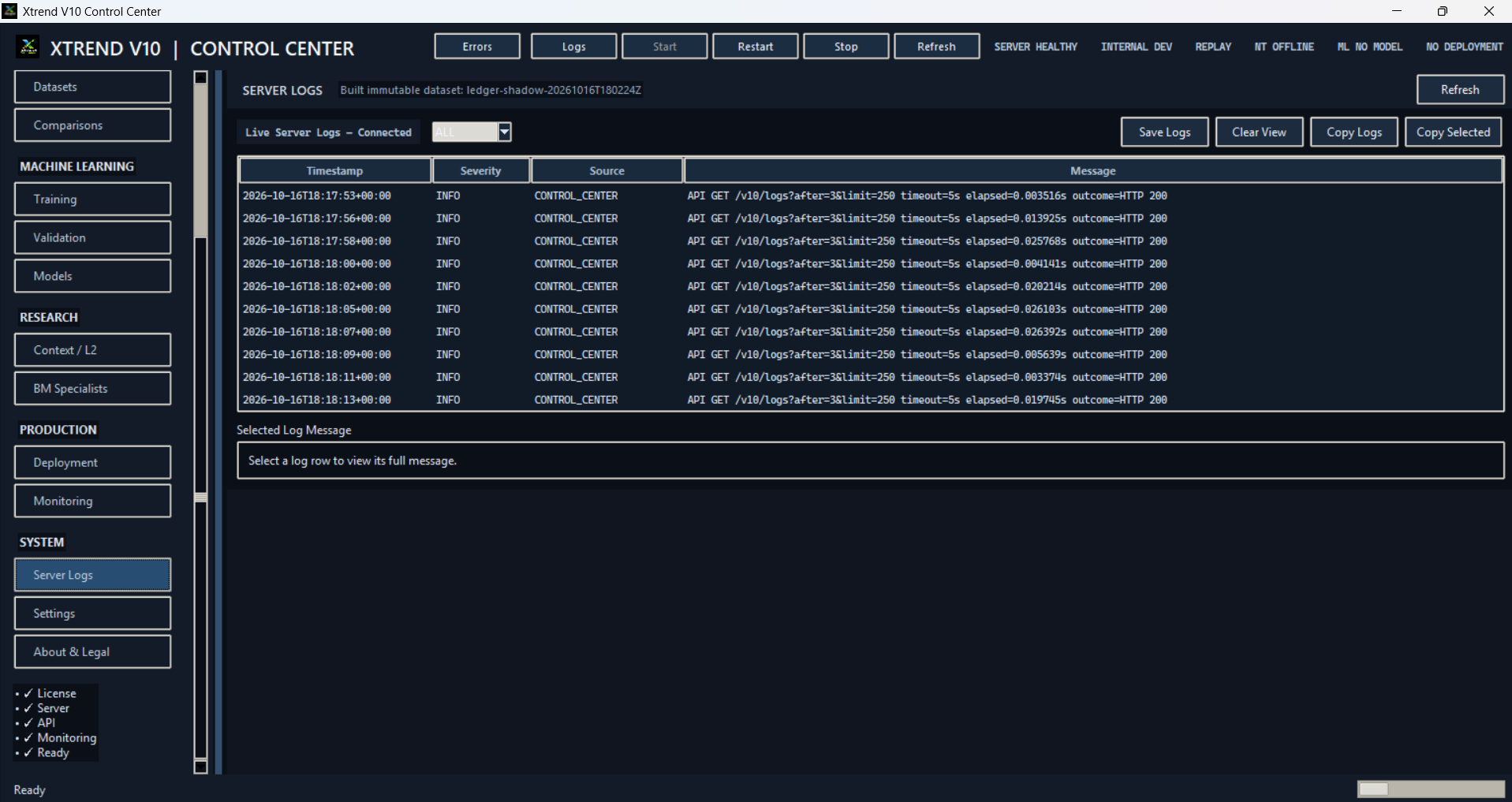Clear the log view
This screenshot has width=1512, height=802.
coord(1260,132)
